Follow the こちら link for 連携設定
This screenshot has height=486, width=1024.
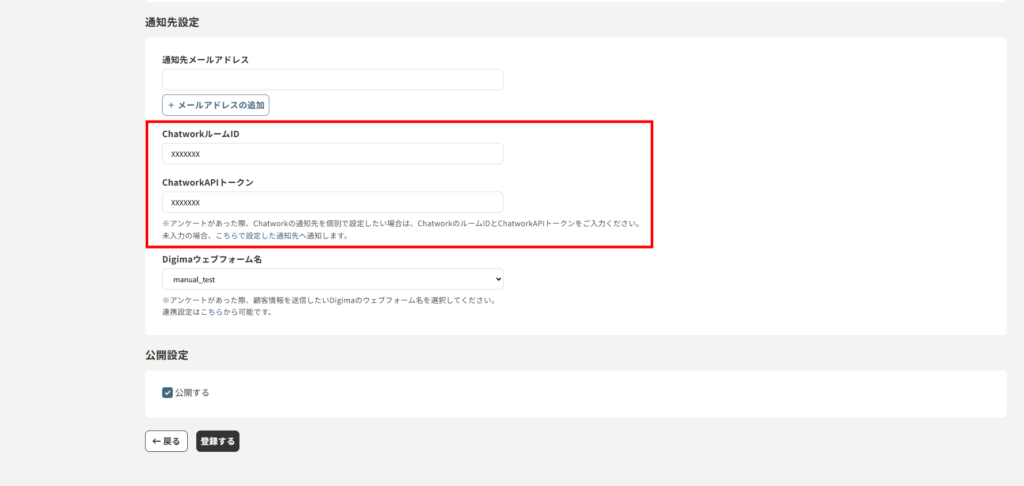[x=211, y=312]
